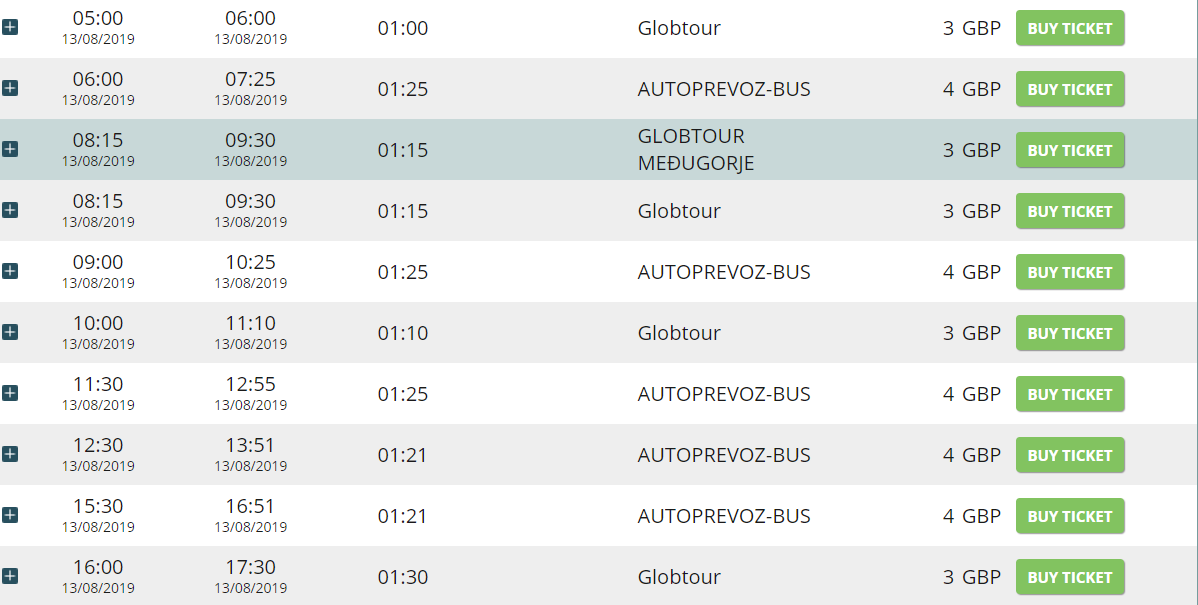Click plus icon for 09:00 departure
The image size is (1198, 605).
tap(10, 271)
